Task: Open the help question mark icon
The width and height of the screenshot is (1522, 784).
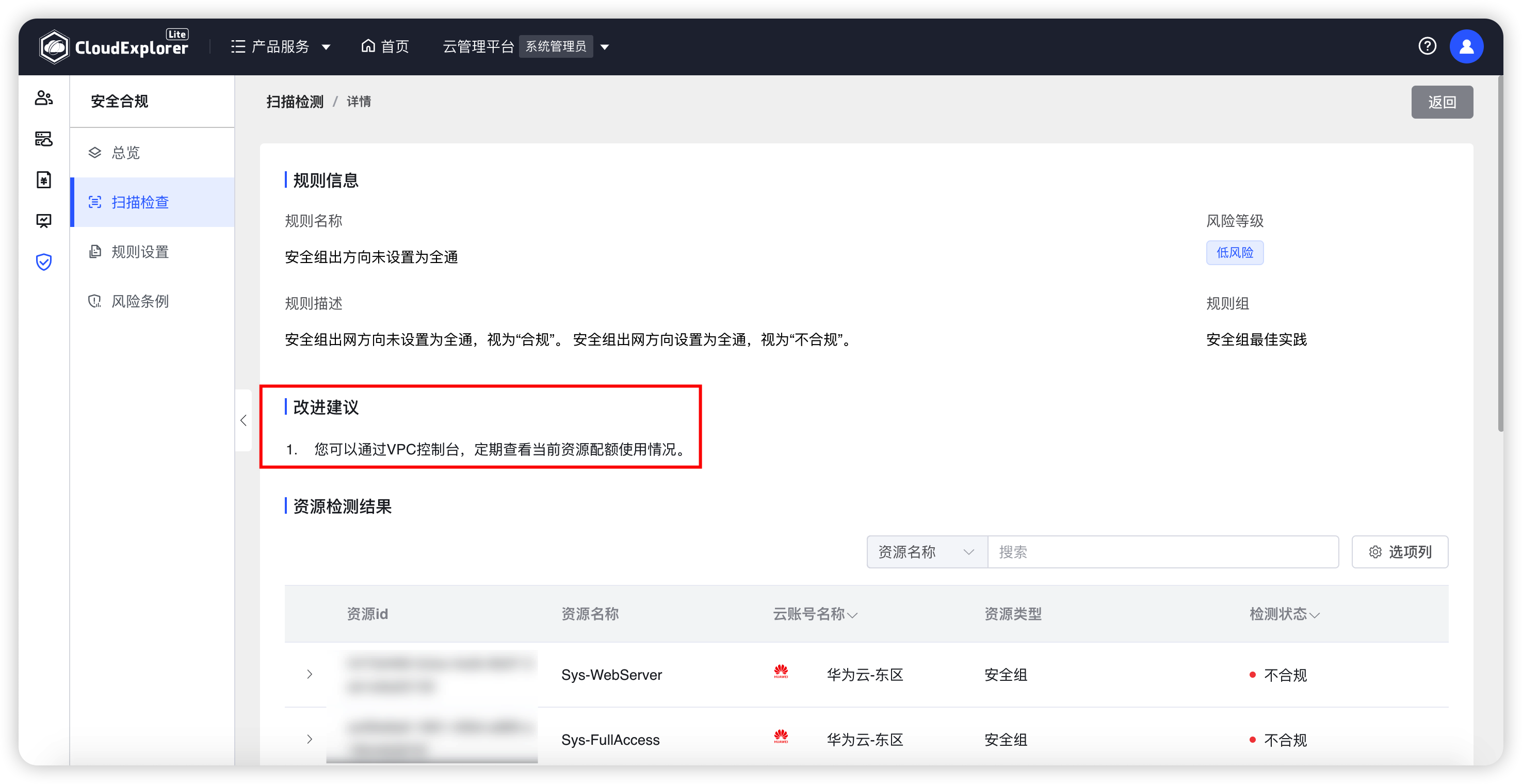Action: (x=1428, y=46)
